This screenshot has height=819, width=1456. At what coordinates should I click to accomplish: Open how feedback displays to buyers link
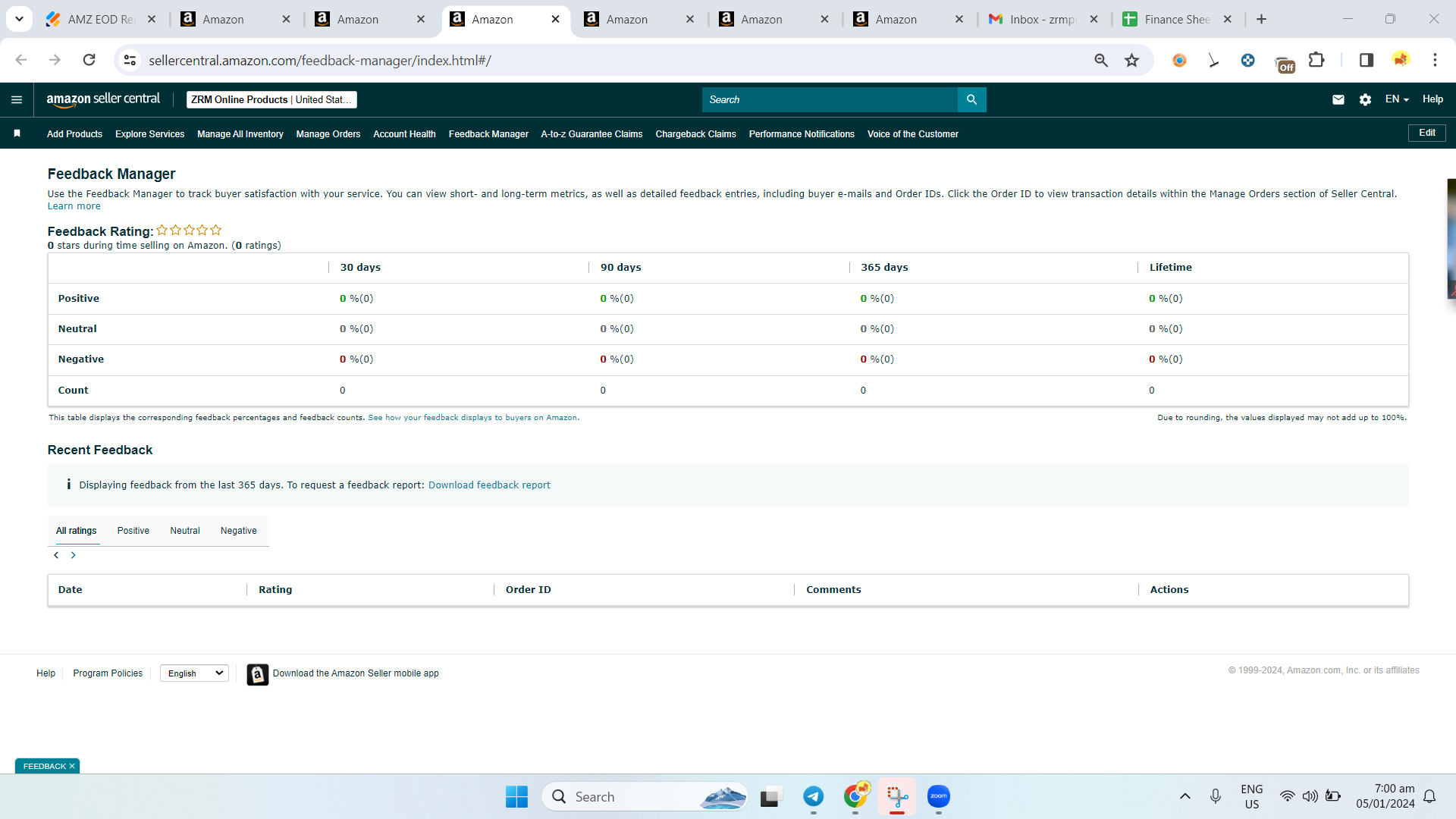(473, 418)
